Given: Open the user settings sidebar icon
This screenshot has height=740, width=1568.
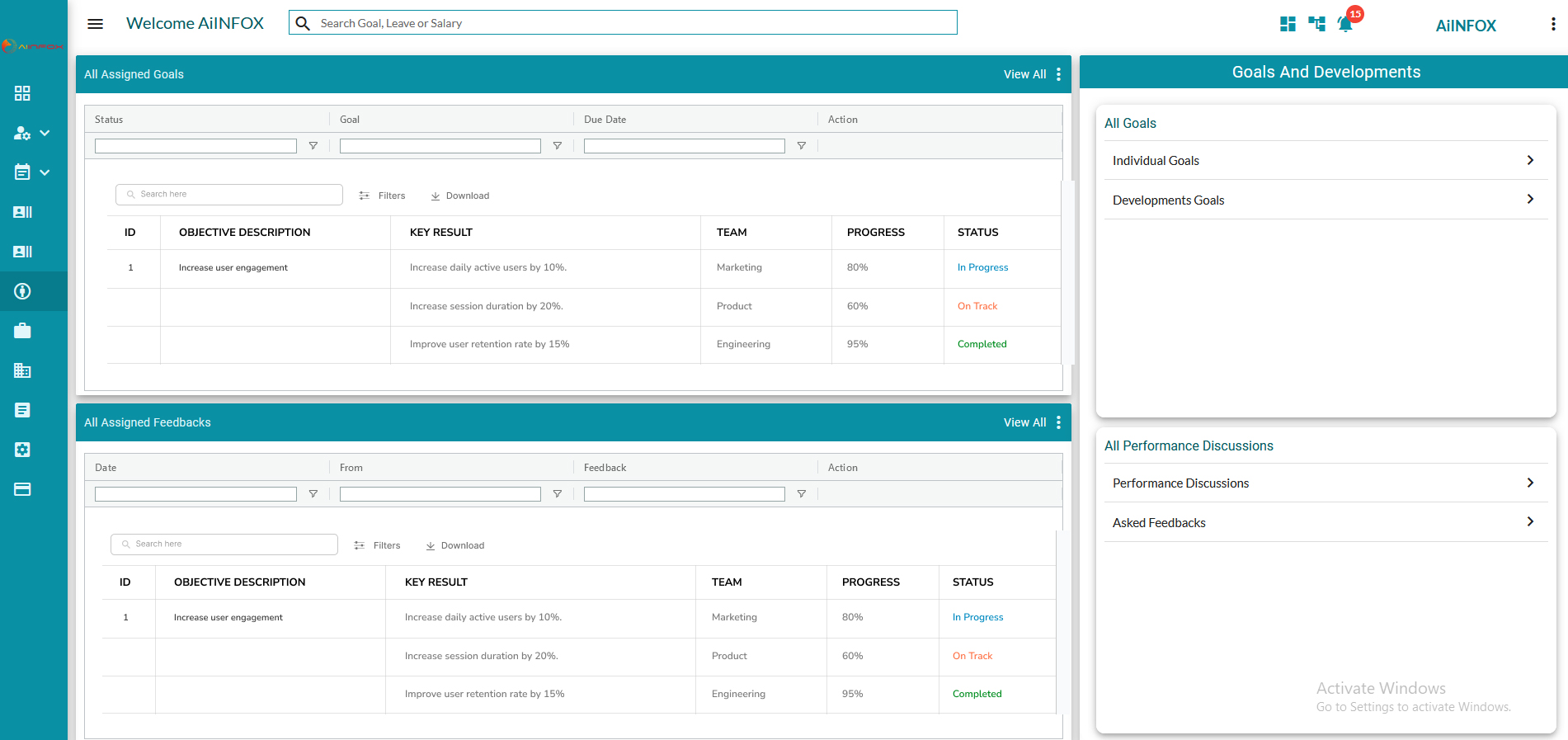Looking at the screenshot, I should pos(22,133).
